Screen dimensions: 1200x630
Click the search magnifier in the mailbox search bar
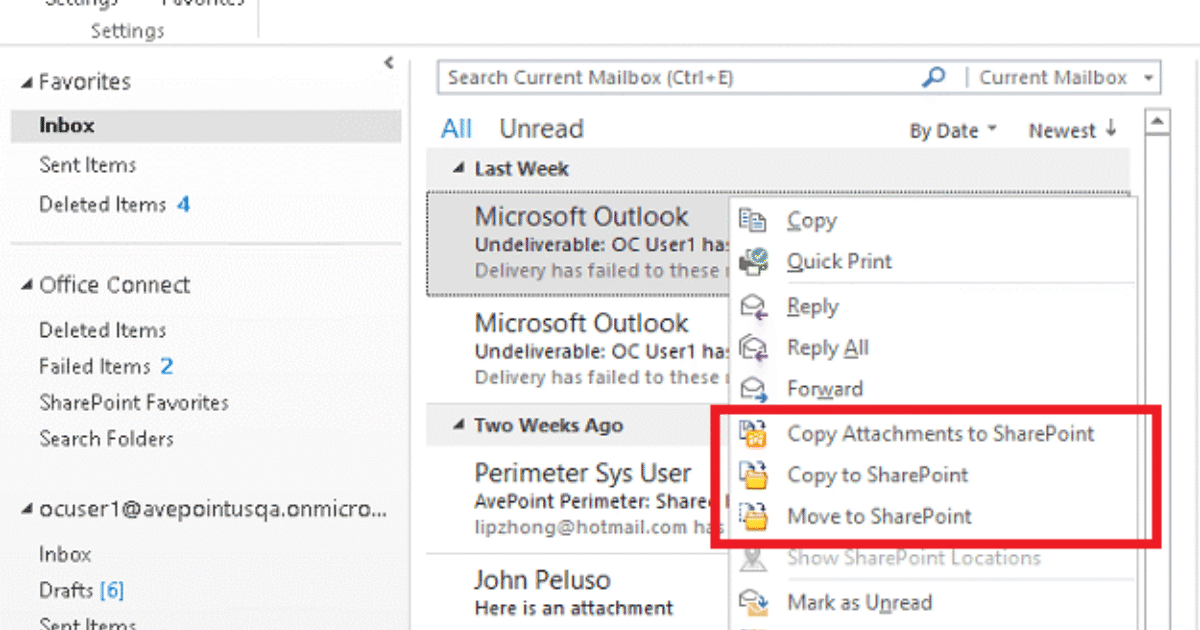point(933,77)
